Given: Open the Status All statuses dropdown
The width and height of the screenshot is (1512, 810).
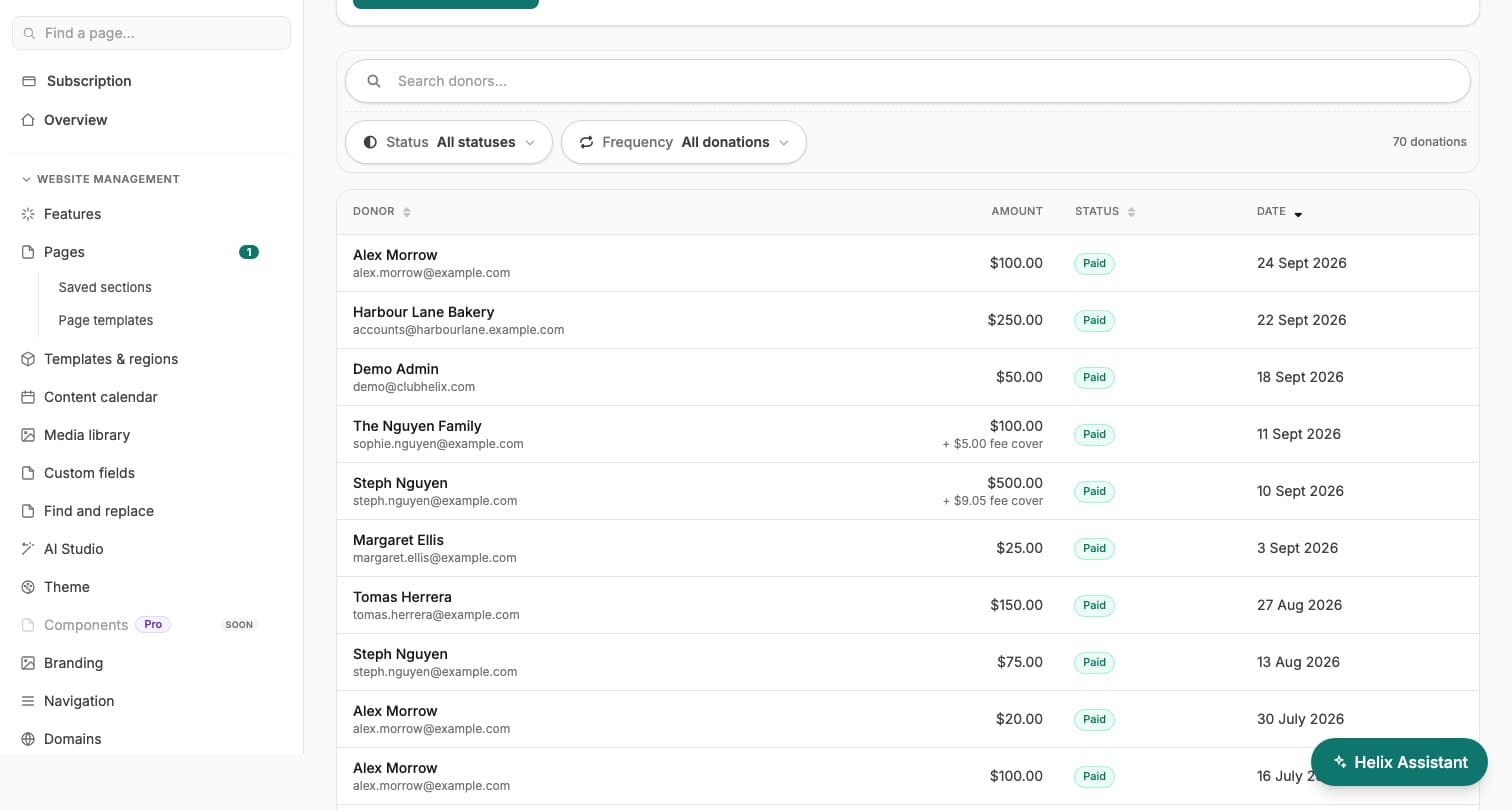Looking at the screenshot, I should pyautogui.click(x=449, y=142).
